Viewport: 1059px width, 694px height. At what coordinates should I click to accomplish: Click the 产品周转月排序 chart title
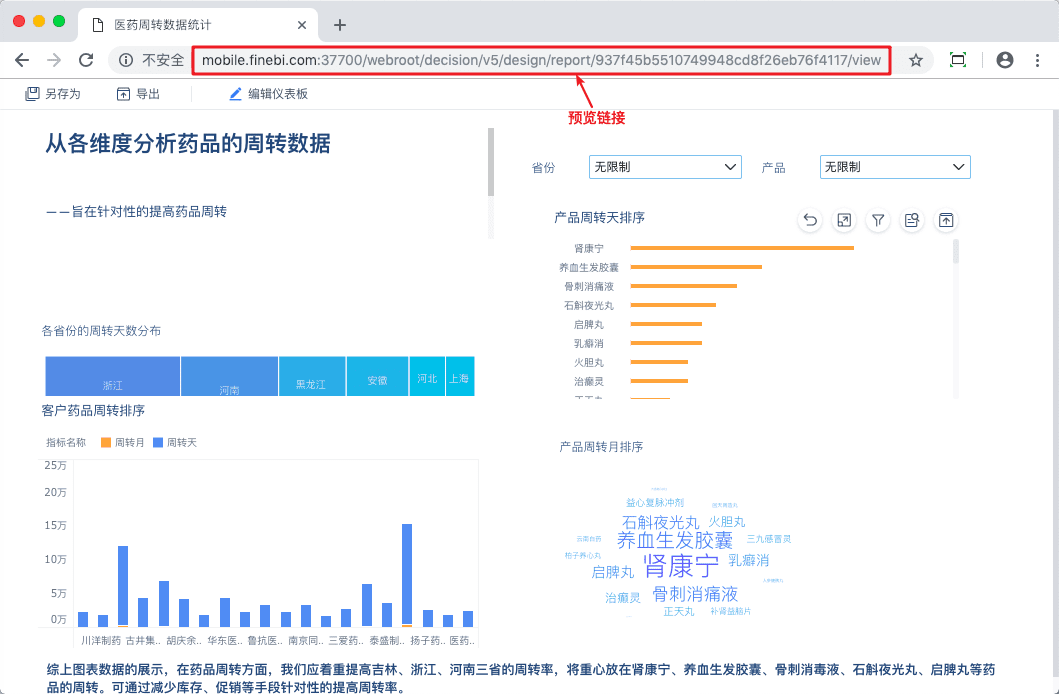click(601, 447)
